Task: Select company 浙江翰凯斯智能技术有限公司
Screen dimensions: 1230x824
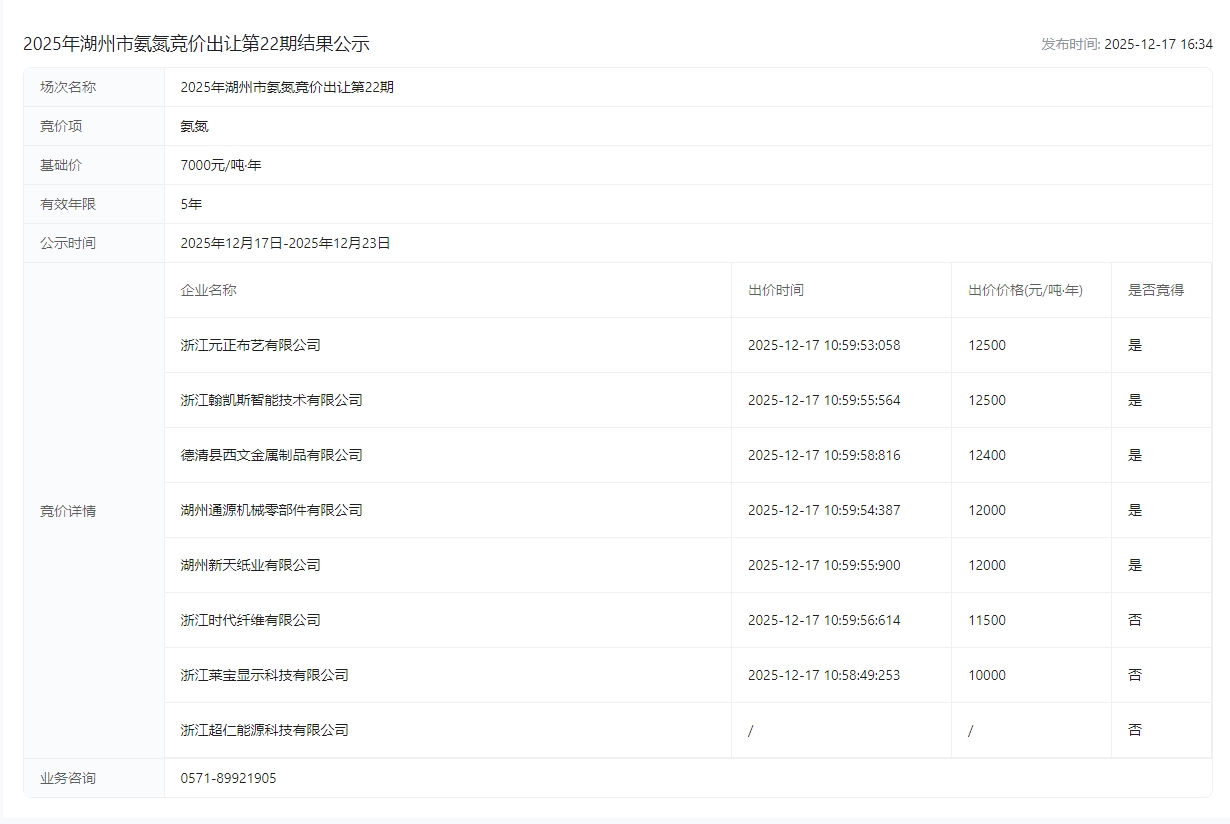Action: tap(271, 400)
